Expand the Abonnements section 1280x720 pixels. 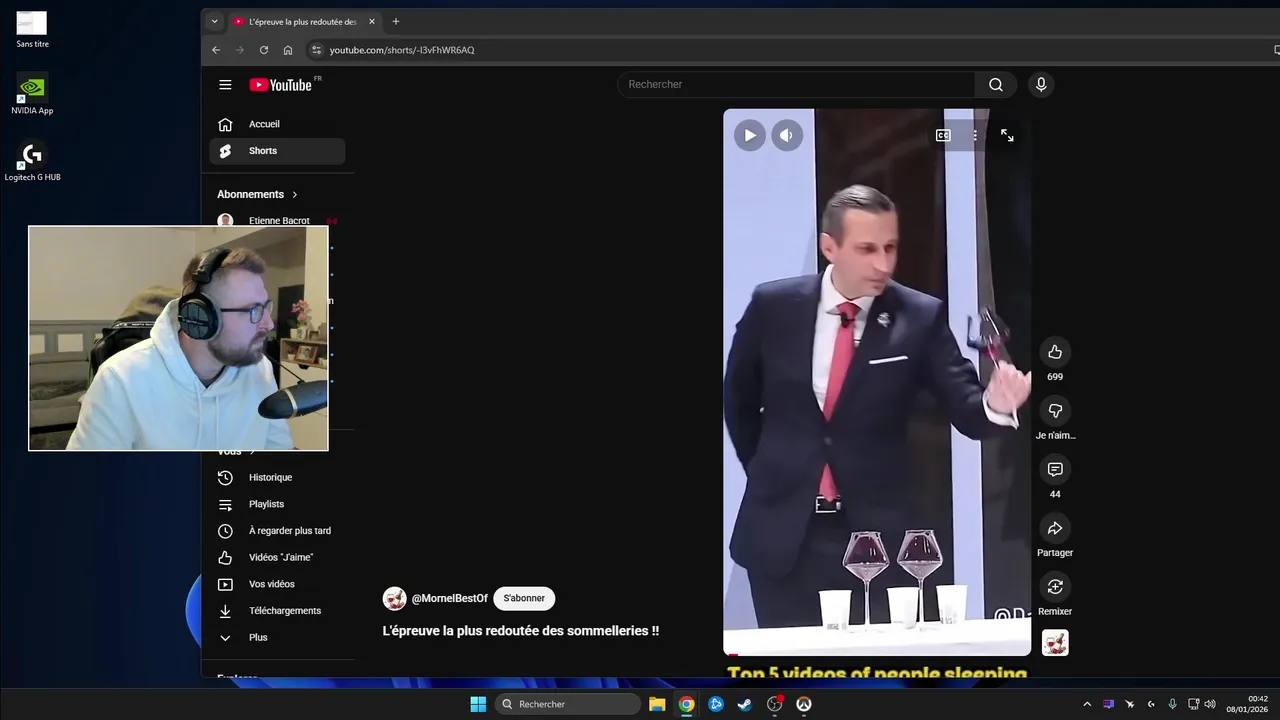[258, 194]
